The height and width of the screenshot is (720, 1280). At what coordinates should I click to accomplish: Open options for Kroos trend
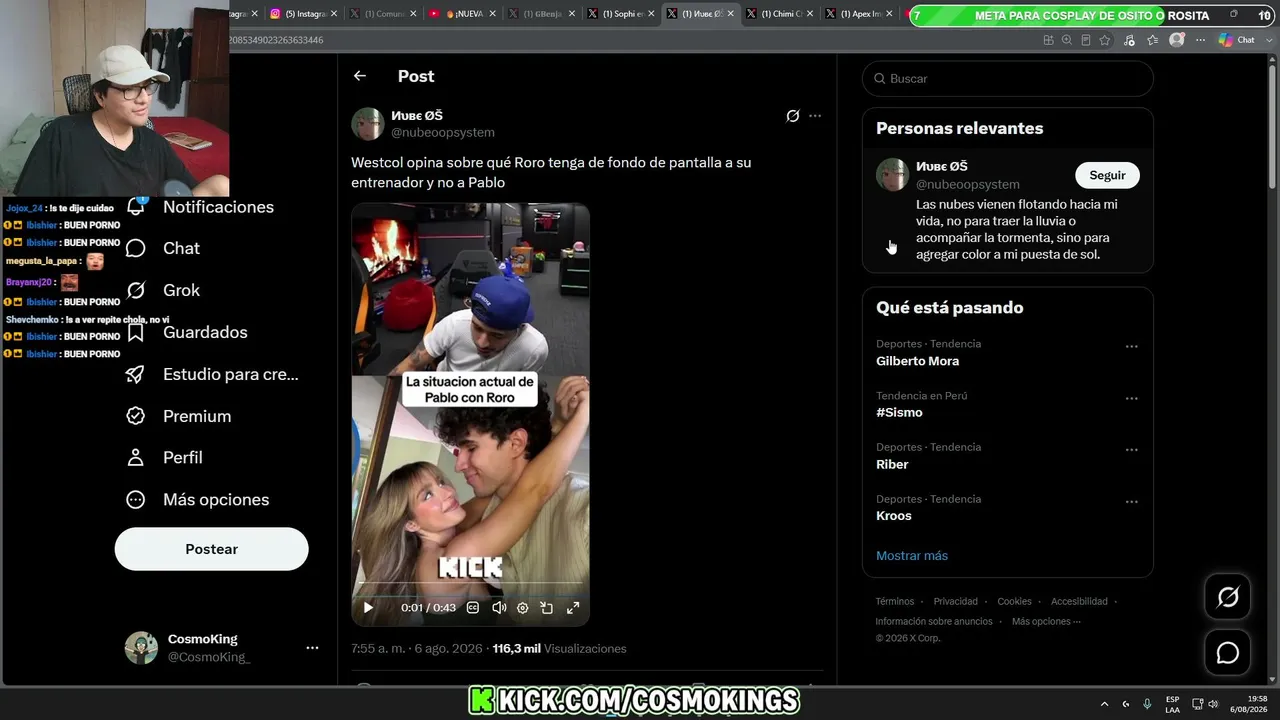point(1132,502)
